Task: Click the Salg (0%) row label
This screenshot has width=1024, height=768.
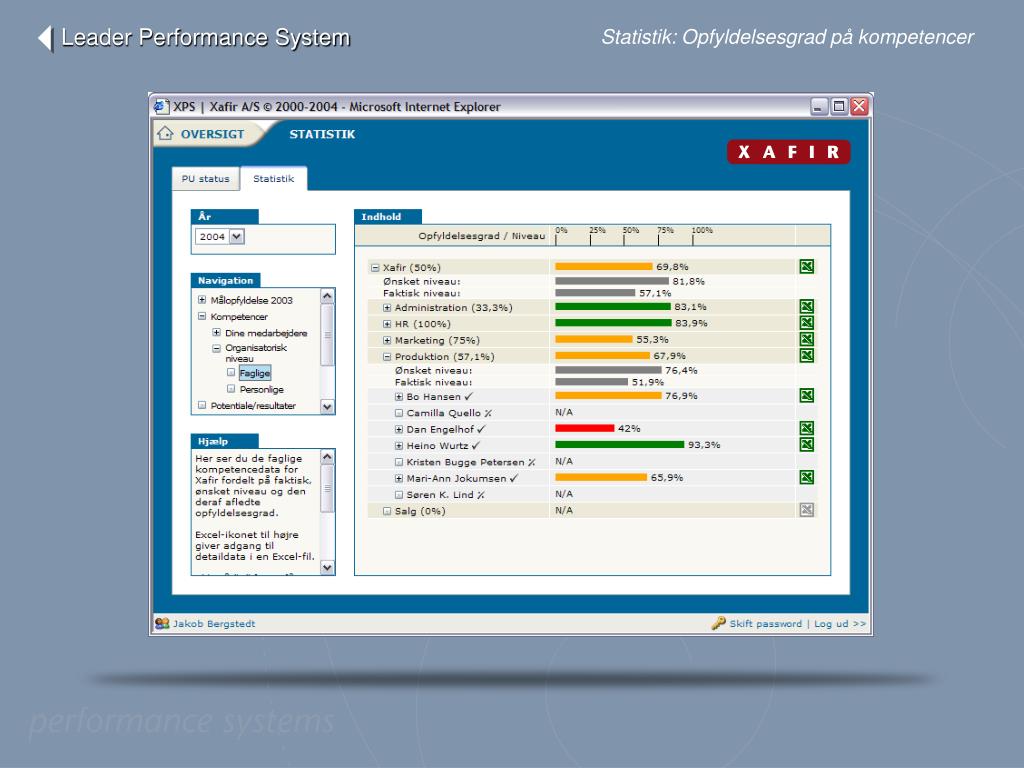Action: [x=420, y=511]
